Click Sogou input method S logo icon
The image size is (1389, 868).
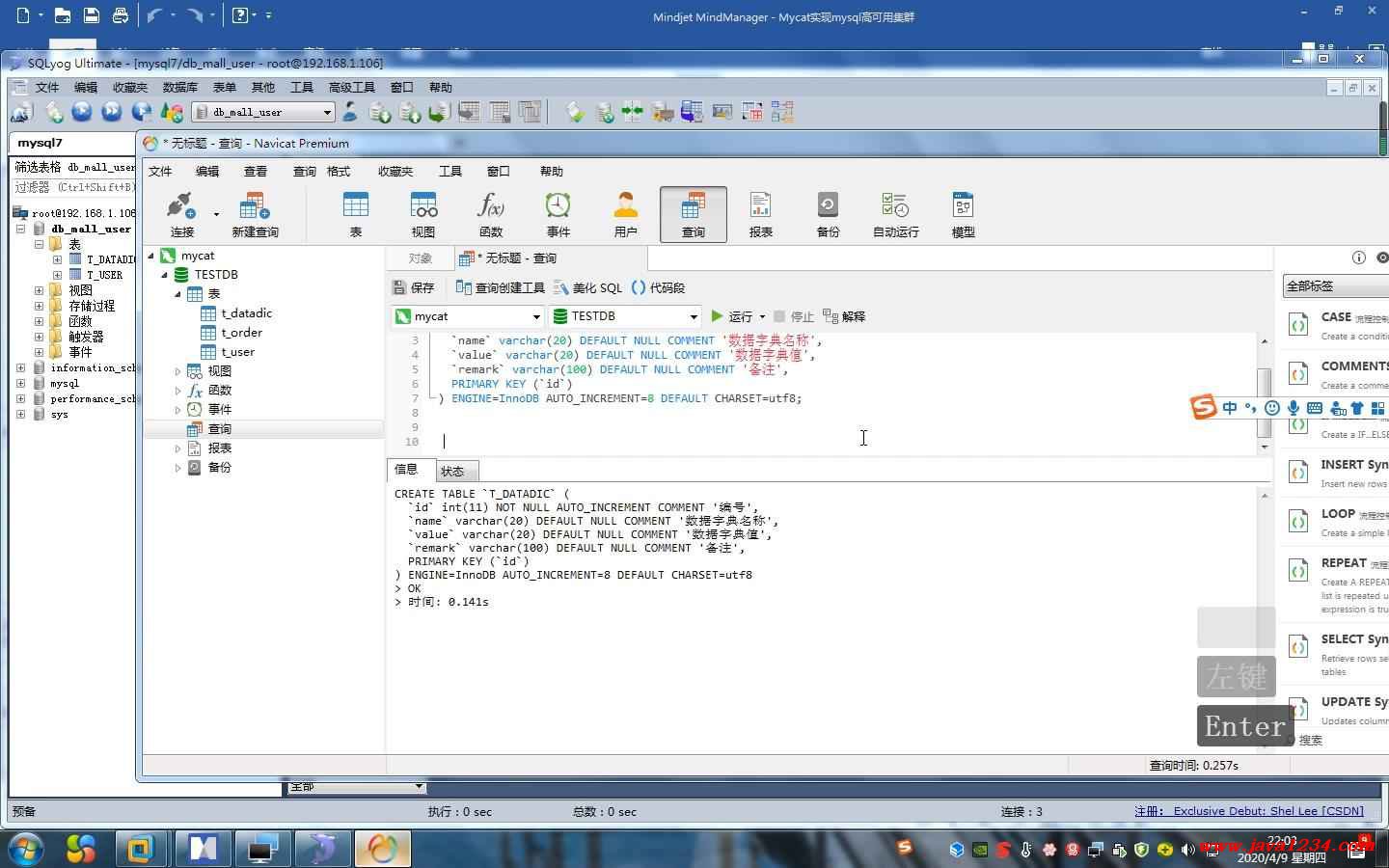point(1204,407)
